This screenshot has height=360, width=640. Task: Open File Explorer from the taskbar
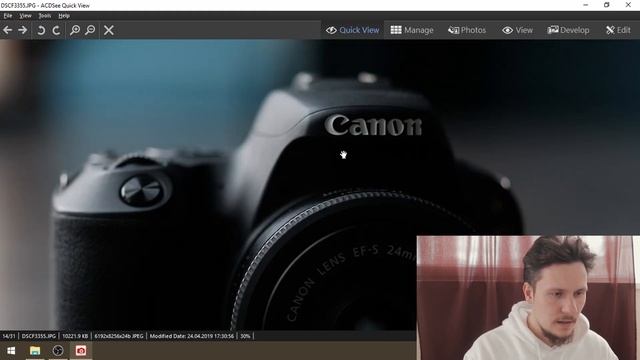35,351
